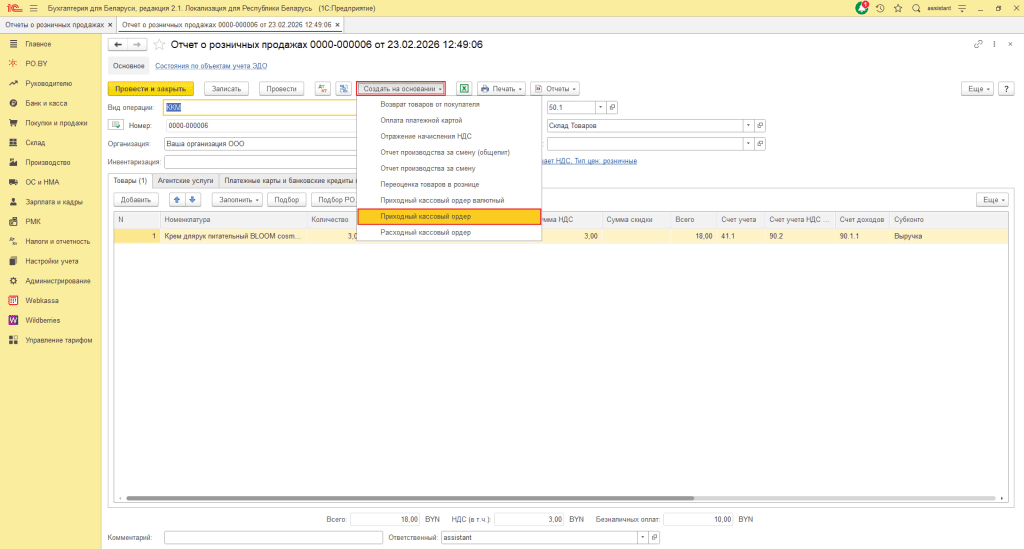Choose Возврат товаров от покупателя from menu
Viewport: 1024px width, 549px height.
click(x=430, y=104)
